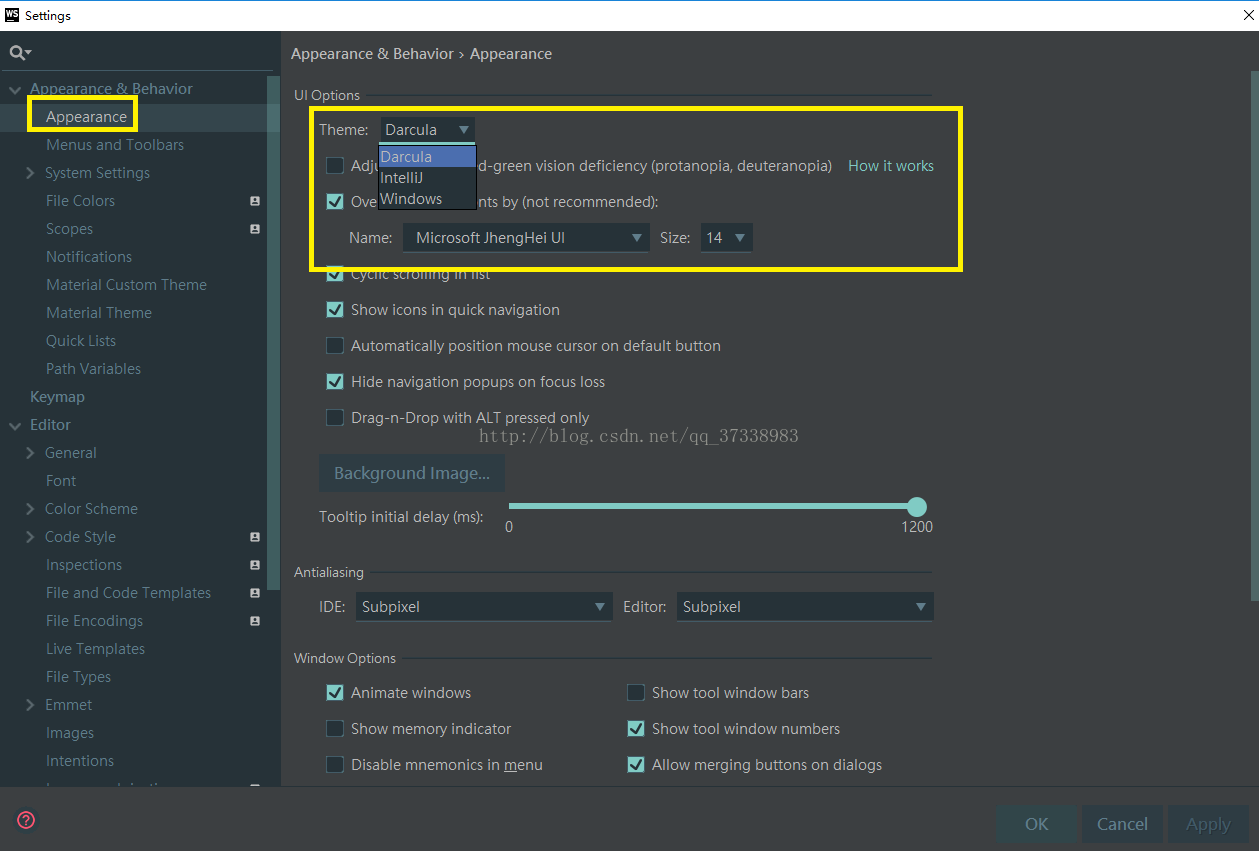Select IntelliJ in the theme list
This screenshot has width=1259, height=851.
click(427, 178)
